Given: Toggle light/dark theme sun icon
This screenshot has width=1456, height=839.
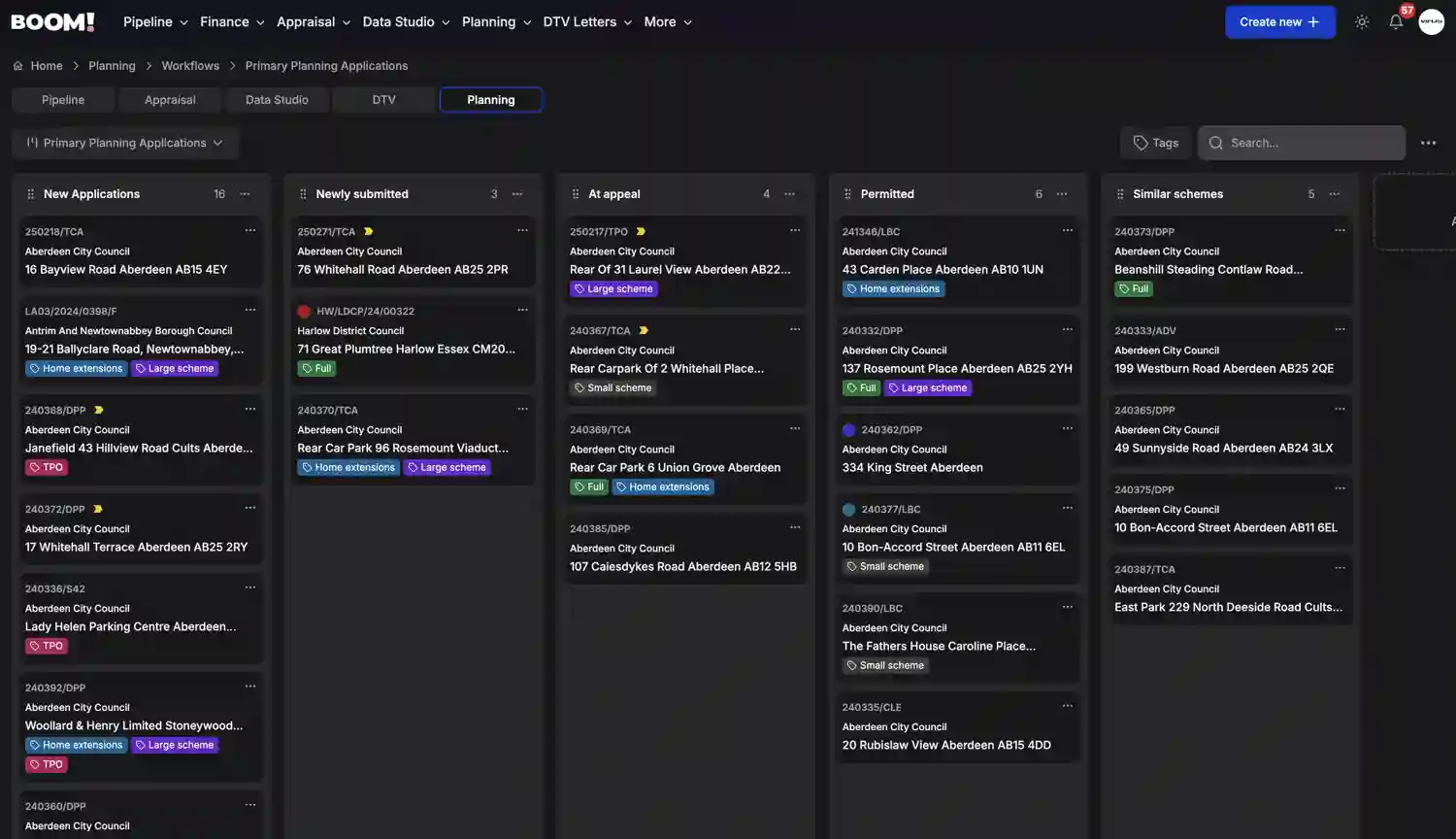Looking at the screenshot, I should [1362, 21].
